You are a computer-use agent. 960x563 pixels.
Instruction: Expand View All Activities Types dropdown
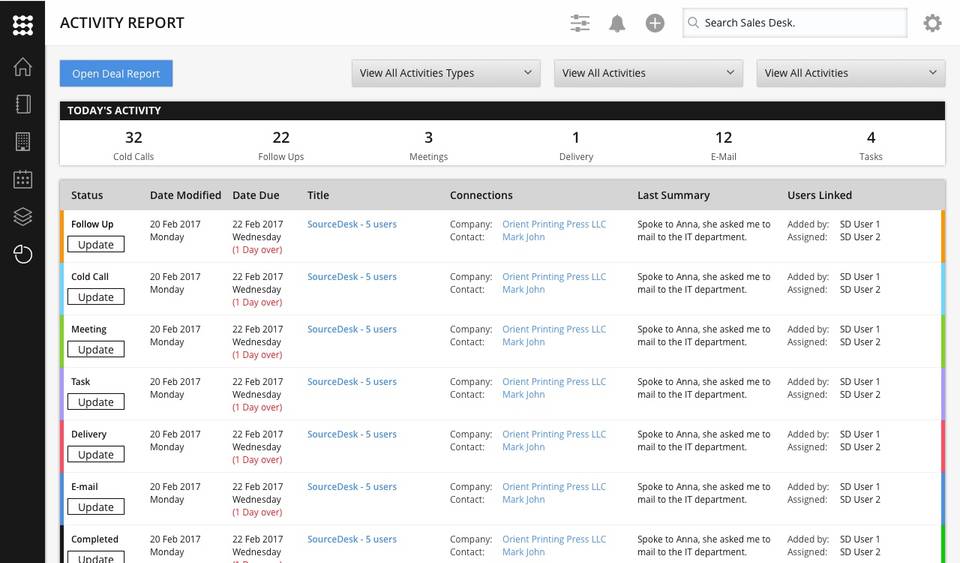446,73
